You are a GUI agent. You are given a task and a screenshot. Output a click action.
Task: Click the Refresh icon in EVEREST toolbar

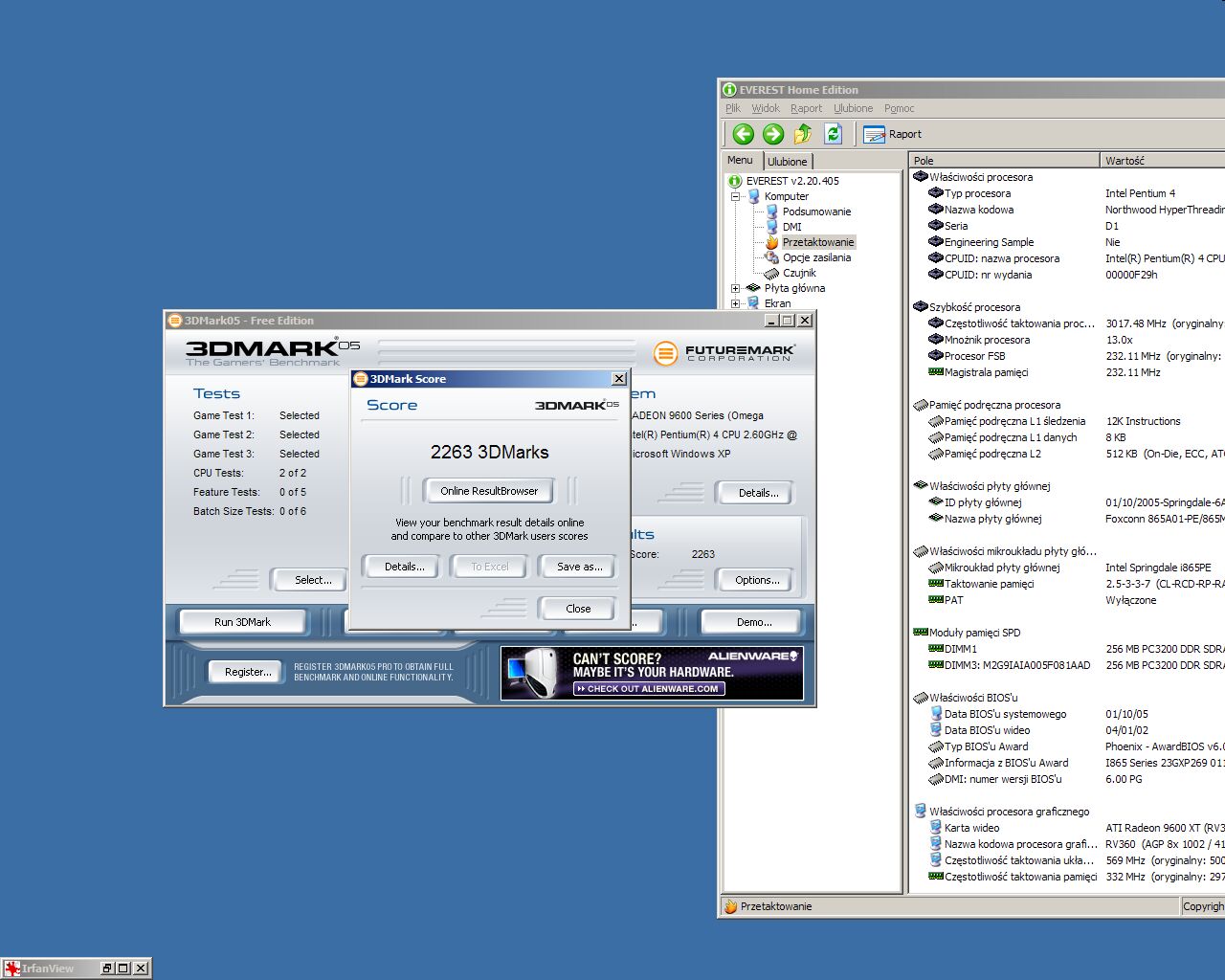point(834,134)
